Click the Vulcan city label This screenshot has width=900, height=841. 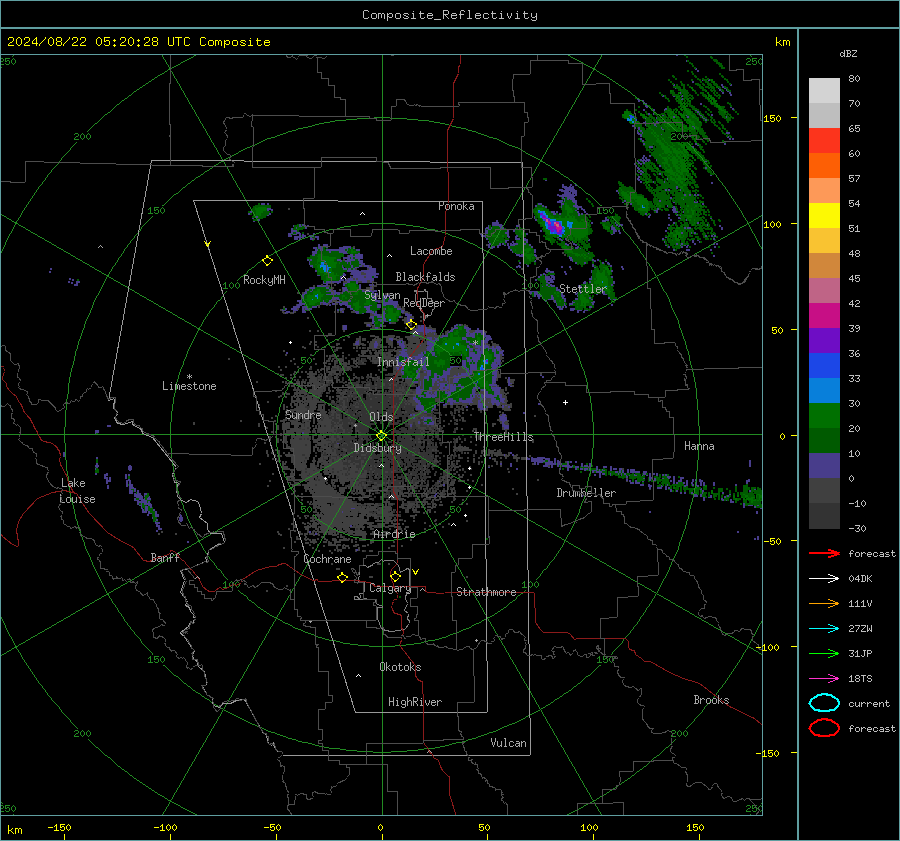pos(509,743)
